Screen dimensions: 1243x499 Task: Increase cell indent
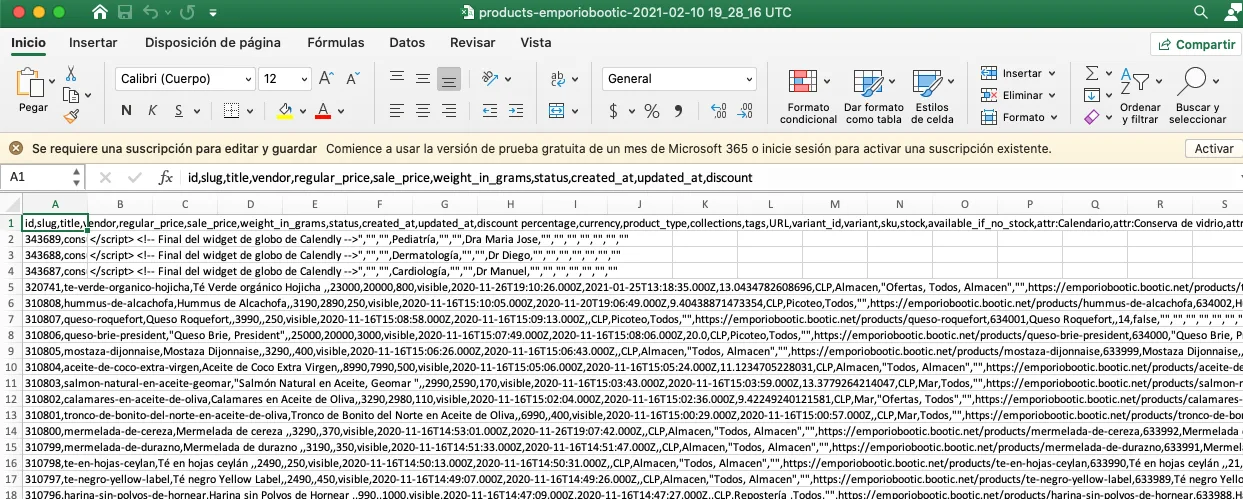515,110
